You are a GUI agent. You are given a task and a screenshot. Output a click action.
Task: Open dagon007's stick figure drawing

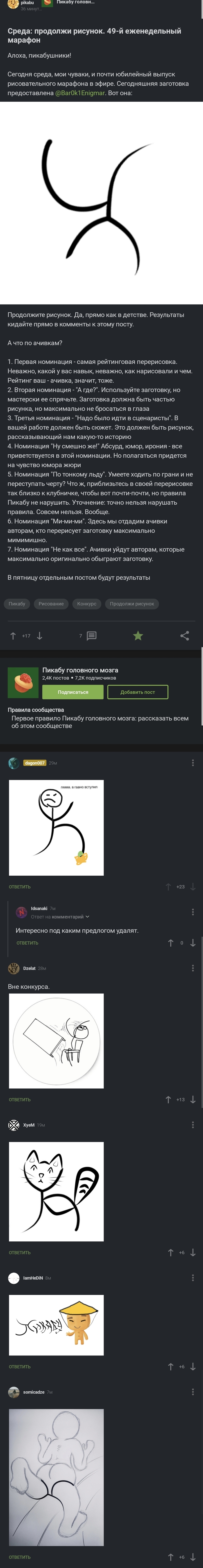point(56,827)
